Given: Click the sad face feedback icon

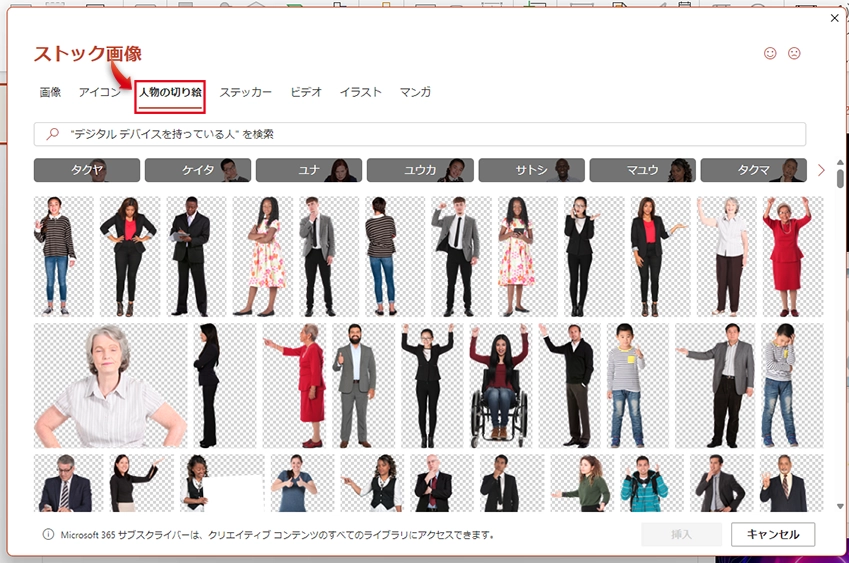Looking at the screenshot, I should coord(794,53).
